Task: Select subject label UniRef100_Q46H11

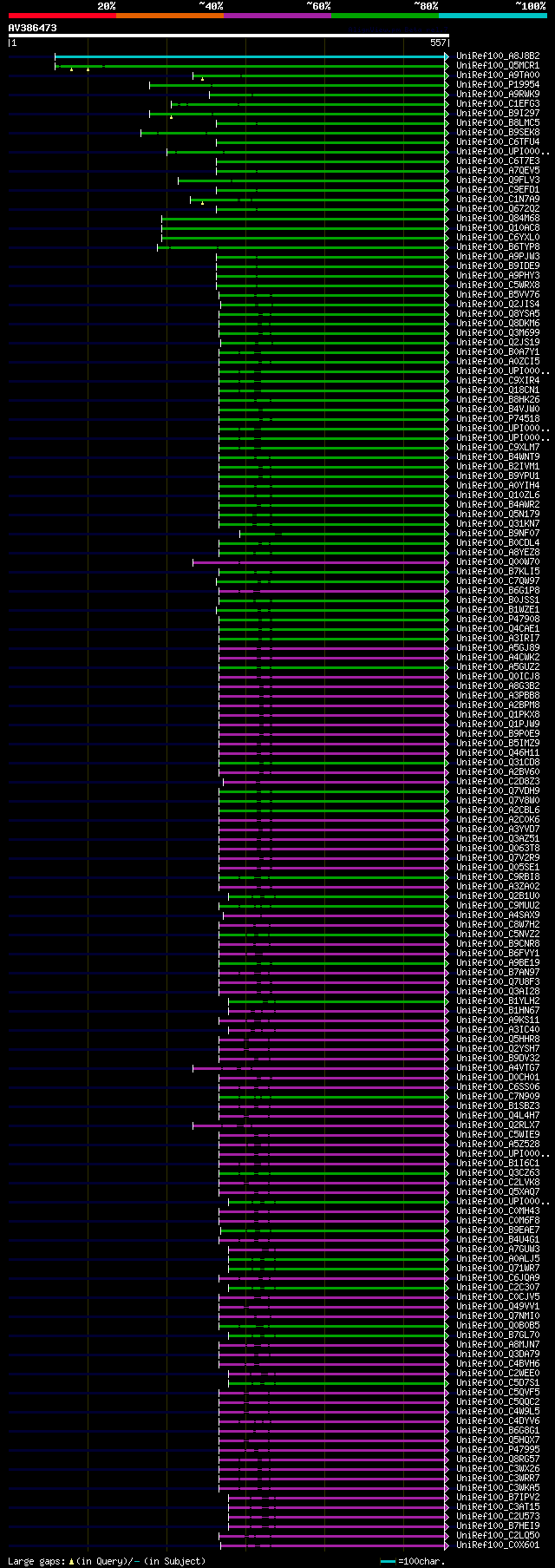Action: point(498,753)
